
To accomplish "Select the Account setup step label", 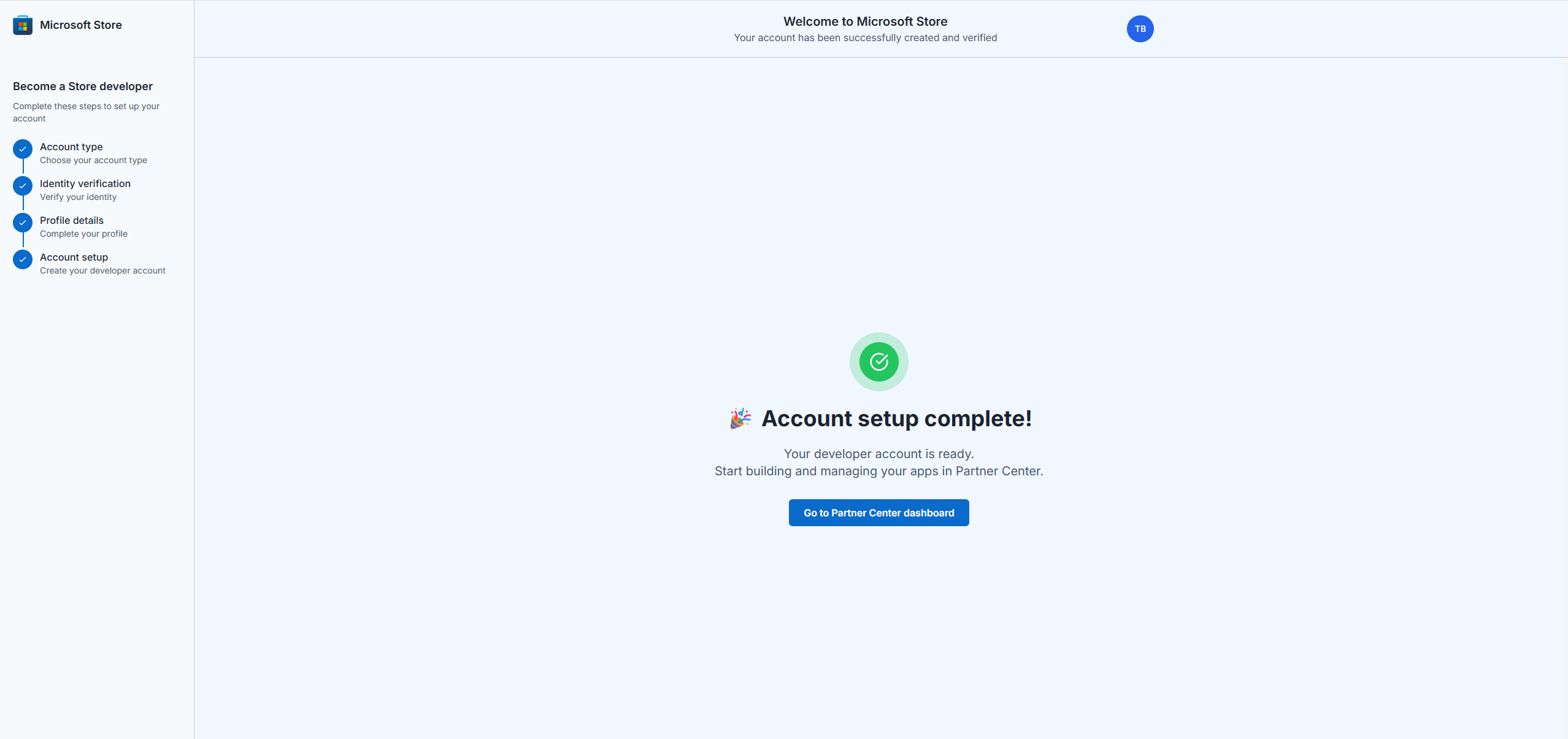I will [x=74, y=257].
